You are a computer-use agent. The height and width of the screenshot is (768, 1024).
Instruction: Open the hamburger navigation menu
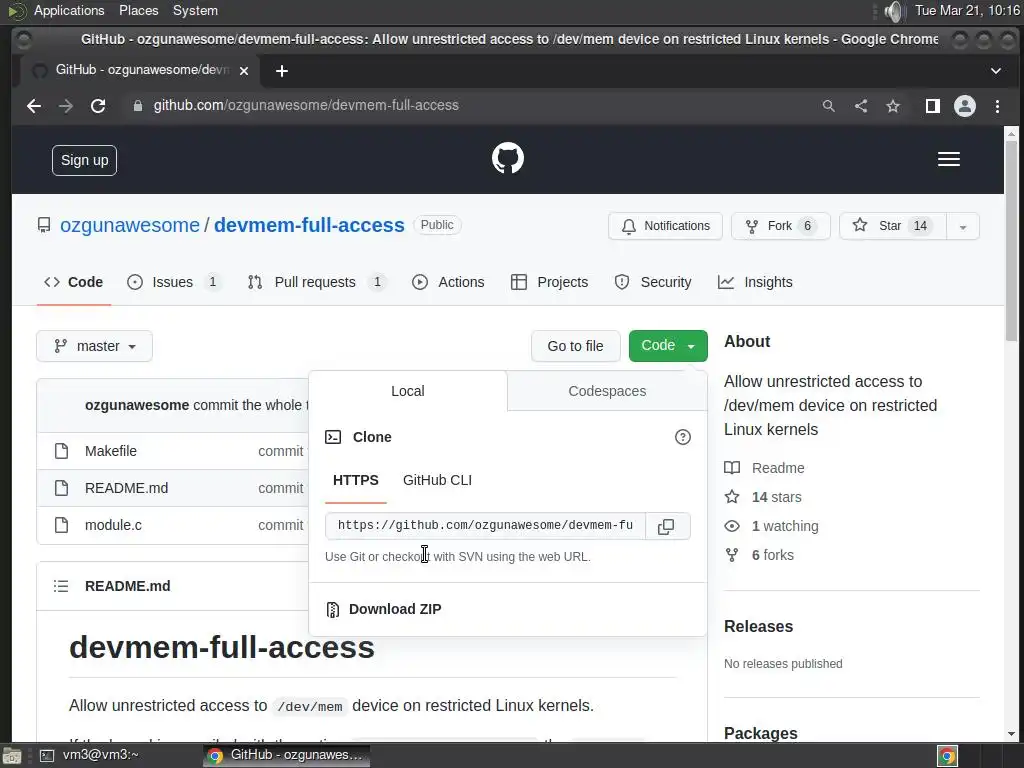tap(948, 159)
